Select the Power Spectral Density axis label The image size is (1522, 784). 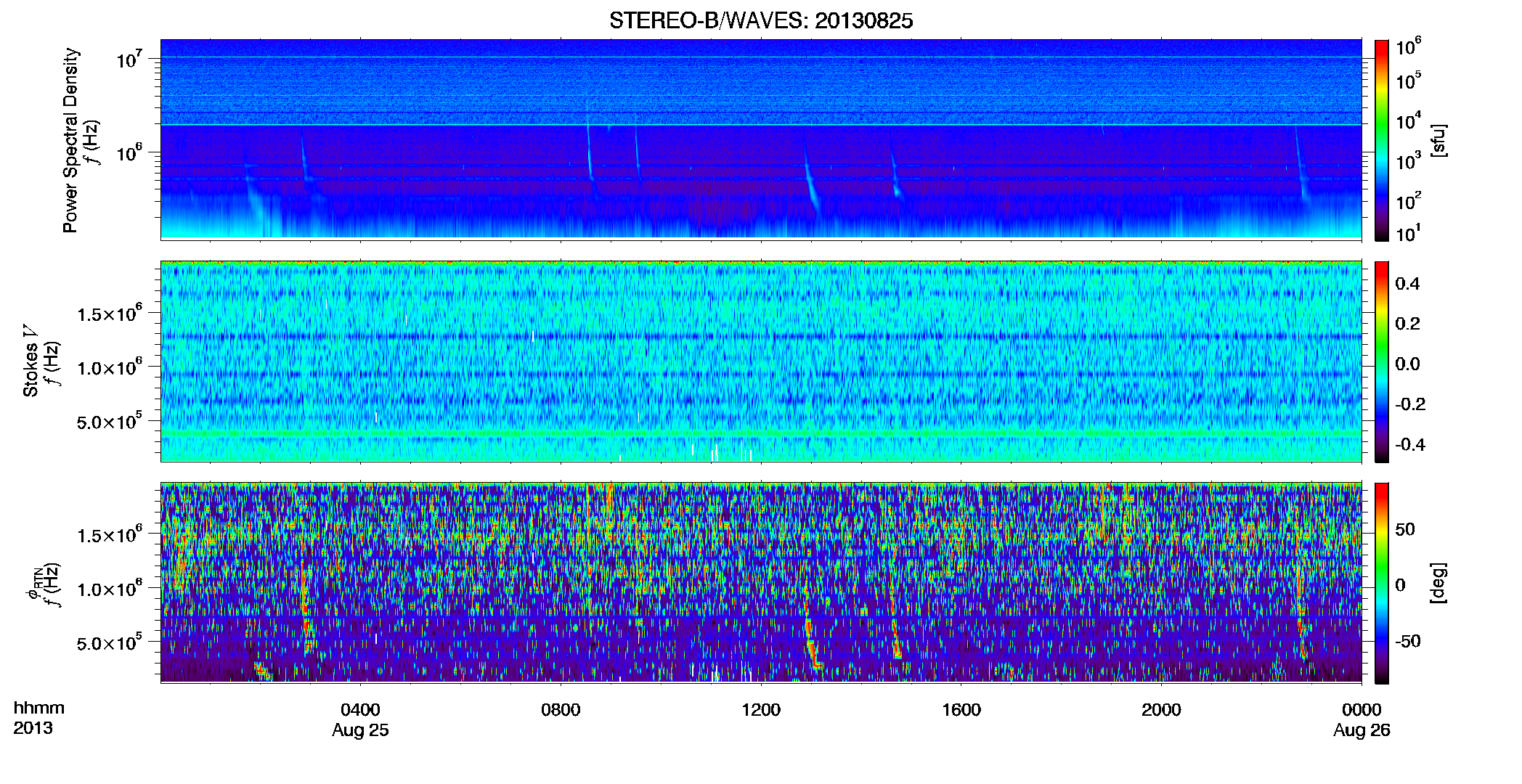[x=70, y=140]
